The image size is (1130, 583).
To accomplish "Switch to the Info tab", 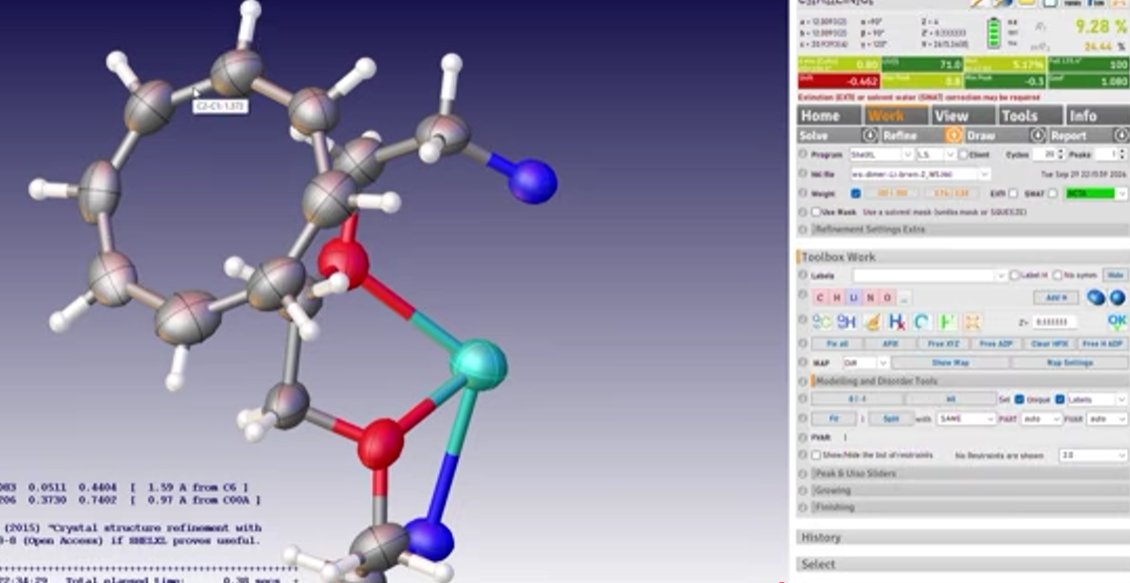I will (x=1096, y=115).
